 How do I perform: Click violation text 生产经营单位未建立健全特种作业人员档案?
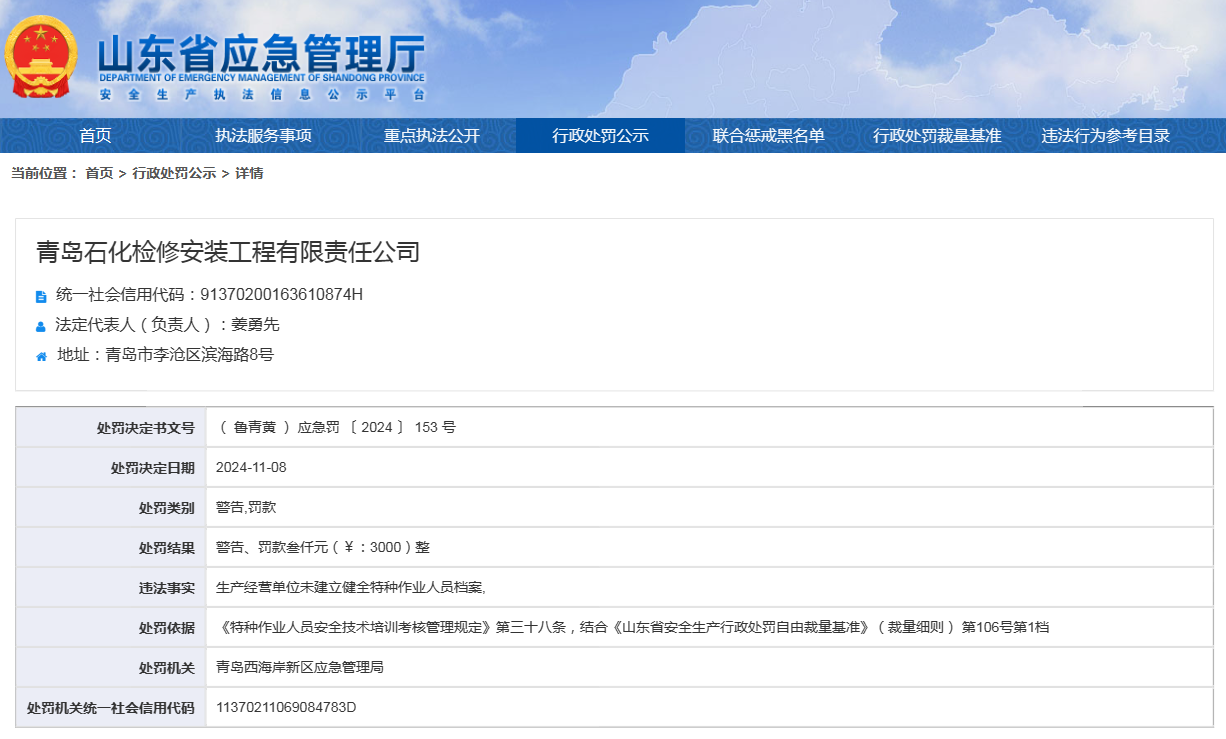point(349,587)
